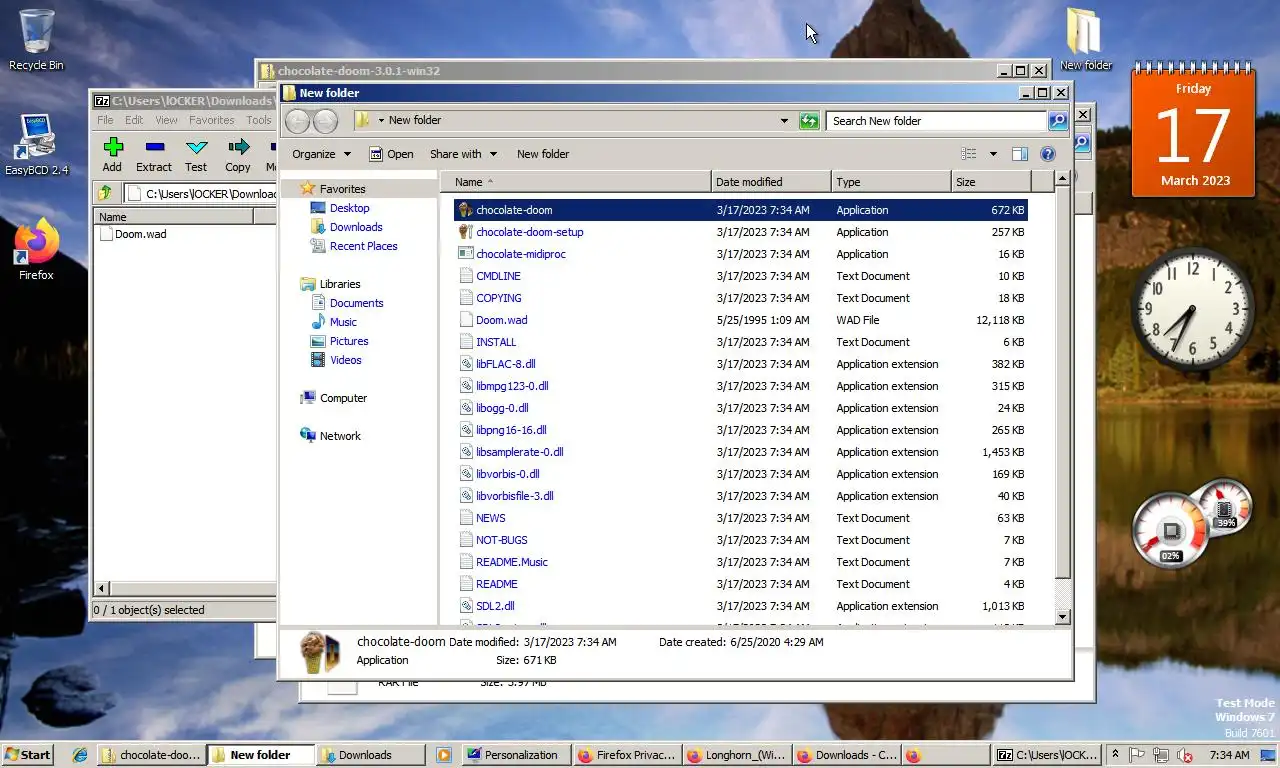Select the COPYING text document
Viewport: 1280px width, 768px height.
click(x=740, y=298)
